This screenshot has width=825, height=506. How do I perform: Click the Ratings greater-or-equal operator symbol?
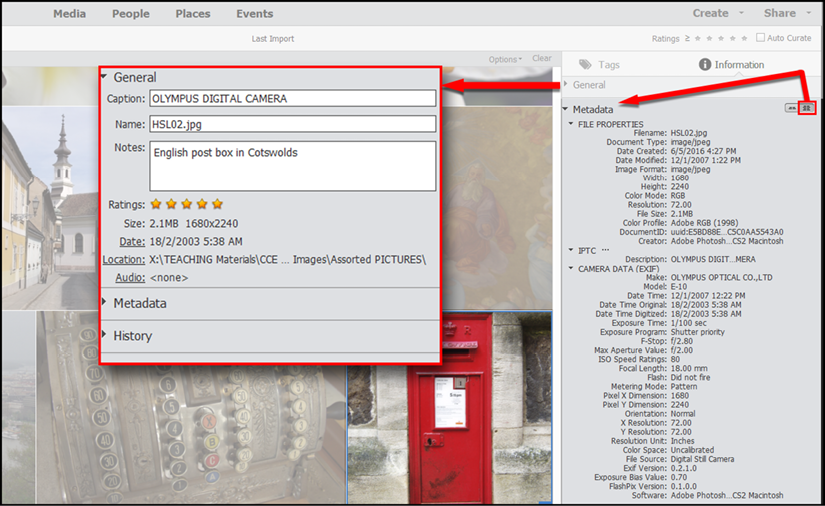(x=687, y=38)
